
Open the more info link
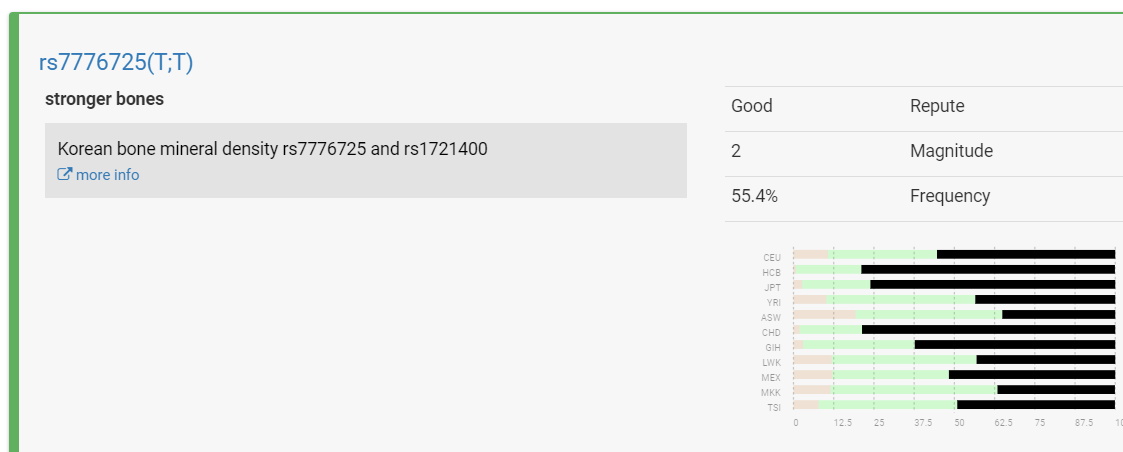click(107, 175)
